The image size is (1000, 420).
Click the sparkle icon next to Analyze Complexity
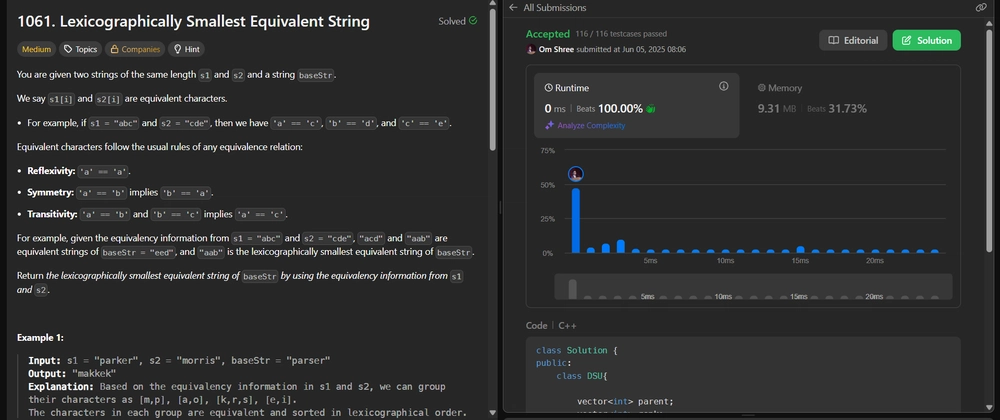click(x=548, y=126)
